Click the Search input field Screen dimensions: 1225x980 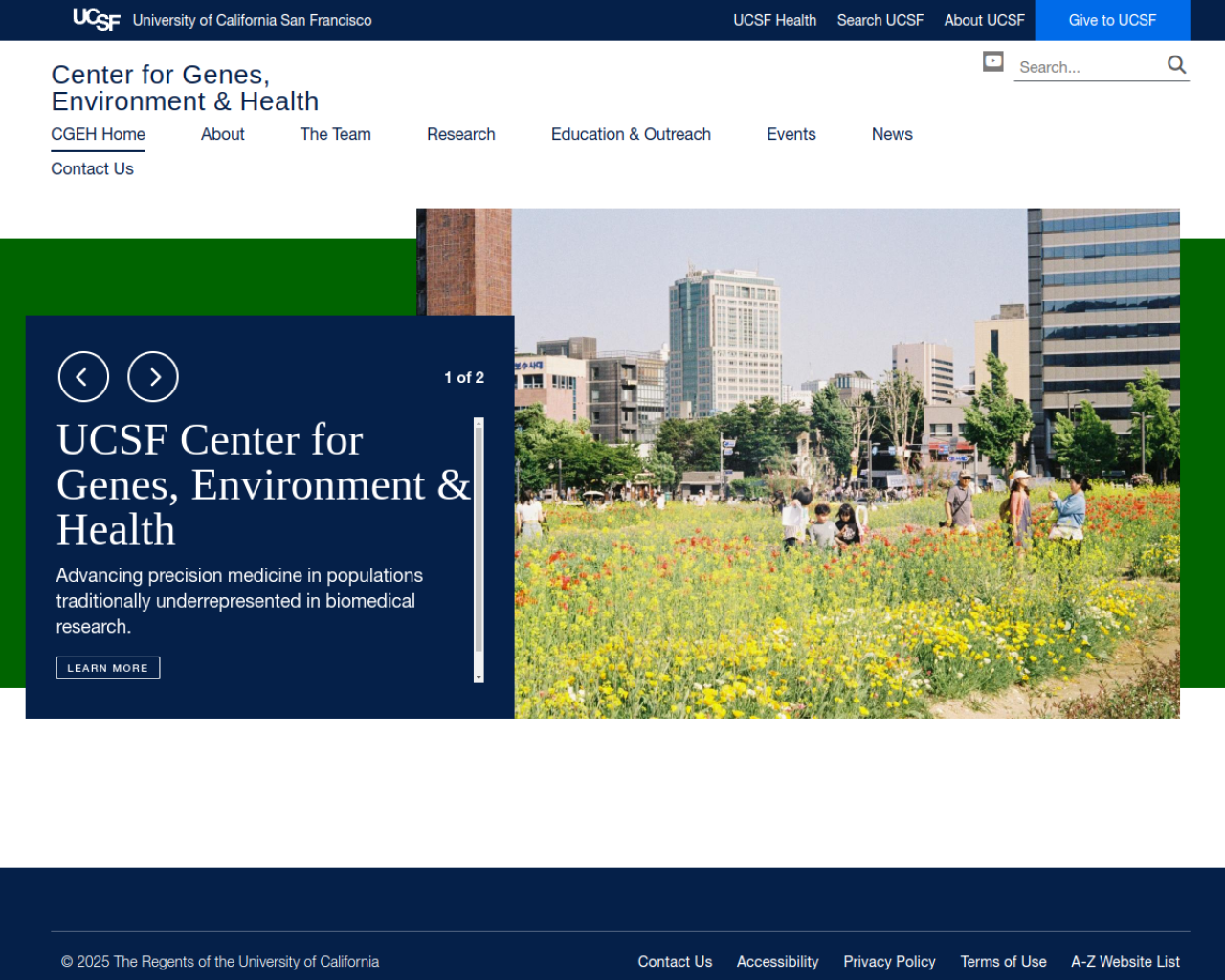(x=1089, y=67)
